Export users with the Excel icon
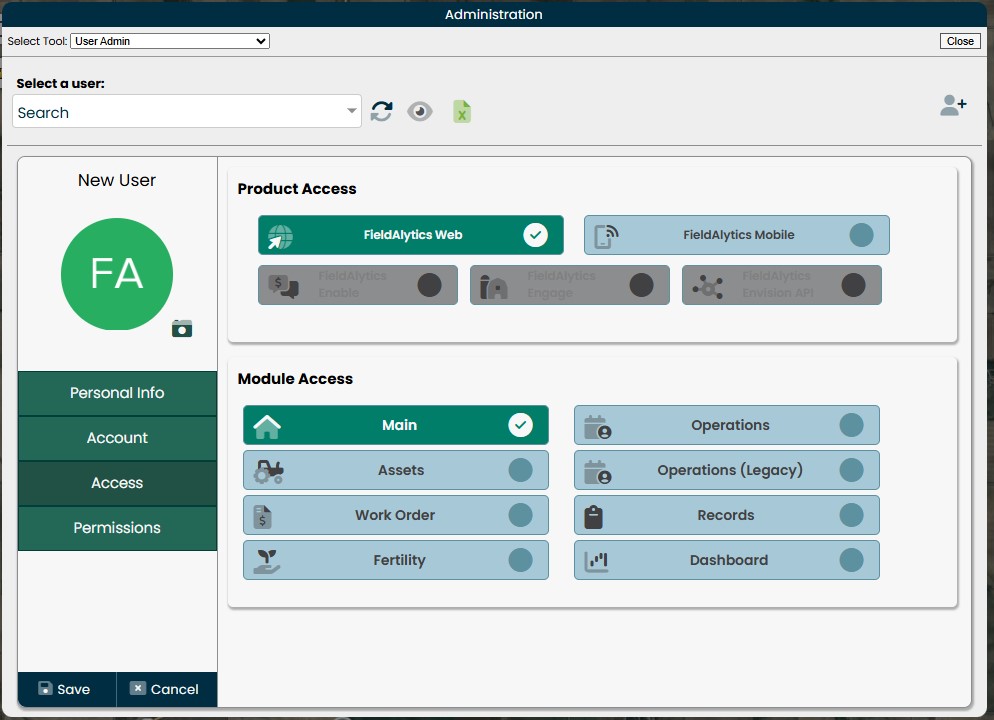Image resolution: width=994 pixels, height=720 pixels. pyautogui.click(x=462, y=112)
